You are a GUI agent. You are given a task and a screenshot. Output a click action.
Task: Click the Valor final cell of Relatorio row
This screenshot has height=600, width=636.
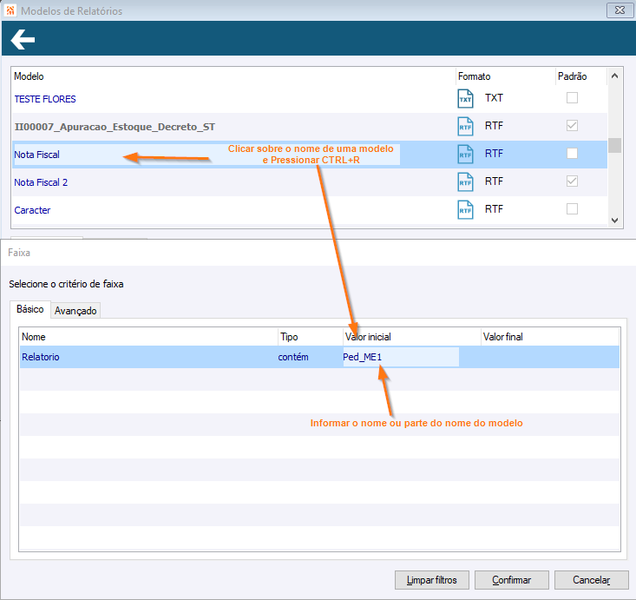[550, 357]
